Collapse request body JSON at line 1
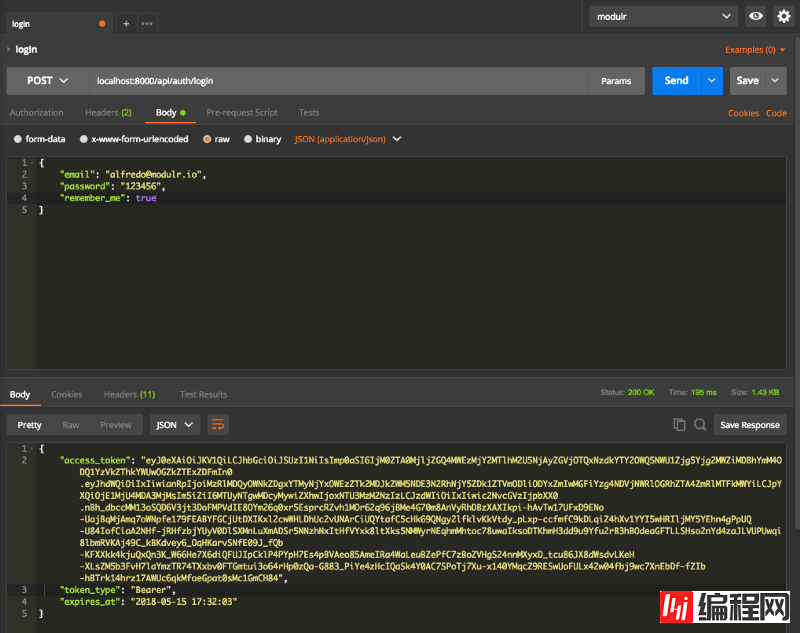The image size is (800, 633). click(32, 163)
